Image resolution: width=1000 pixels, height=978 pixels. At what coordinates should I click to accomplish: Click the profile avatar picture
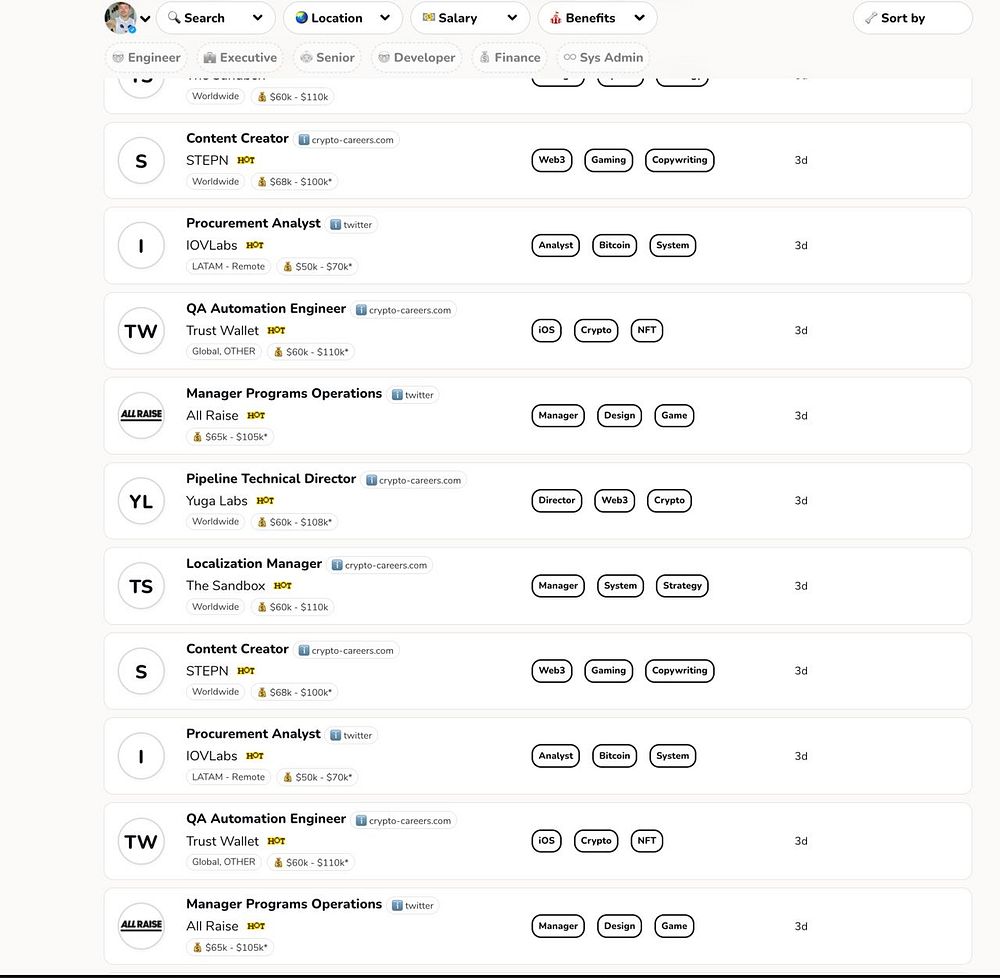coord(120,17)
